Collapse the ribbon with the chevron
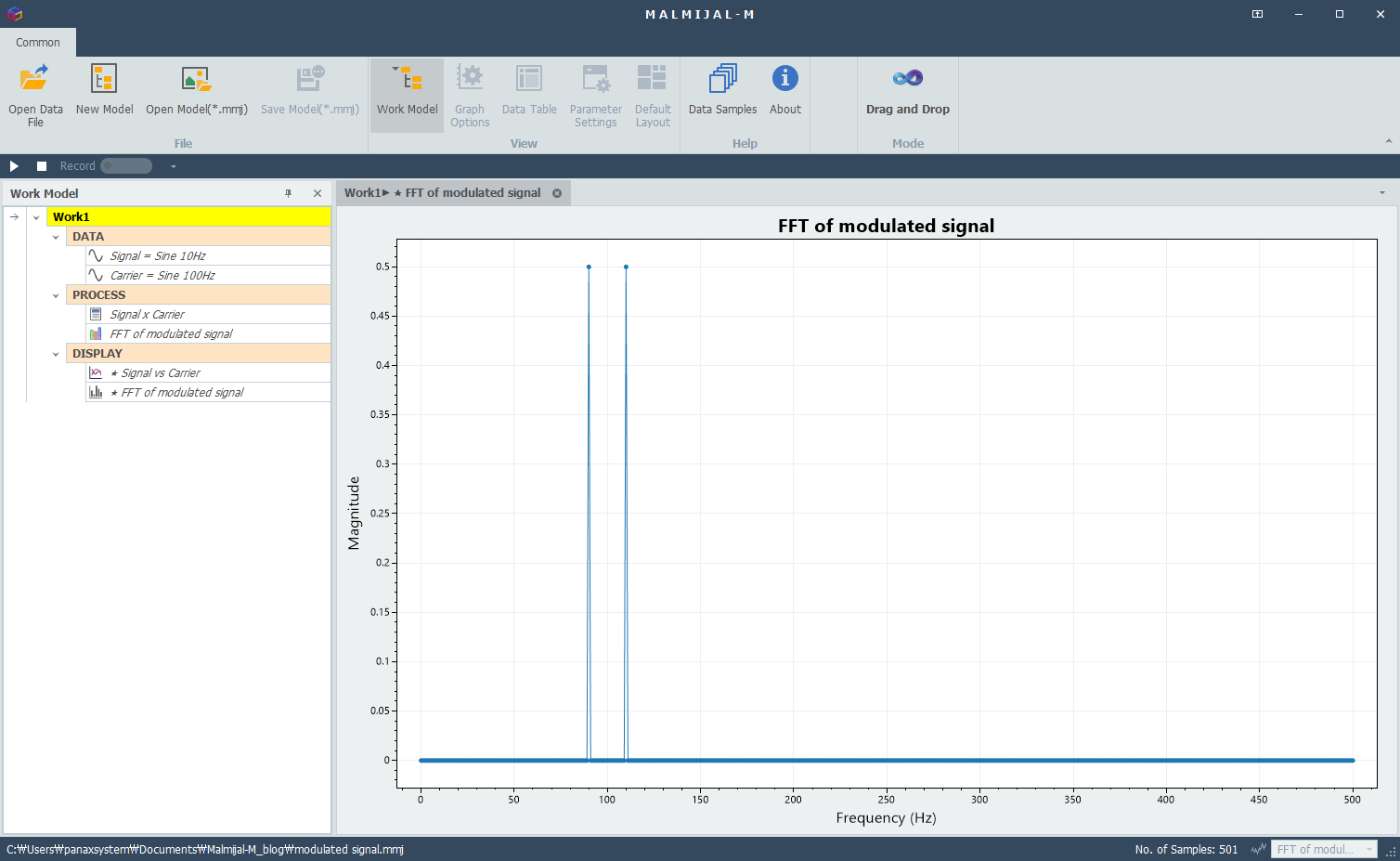This screenshot has height=861, width=1400. pos(1388,141)
